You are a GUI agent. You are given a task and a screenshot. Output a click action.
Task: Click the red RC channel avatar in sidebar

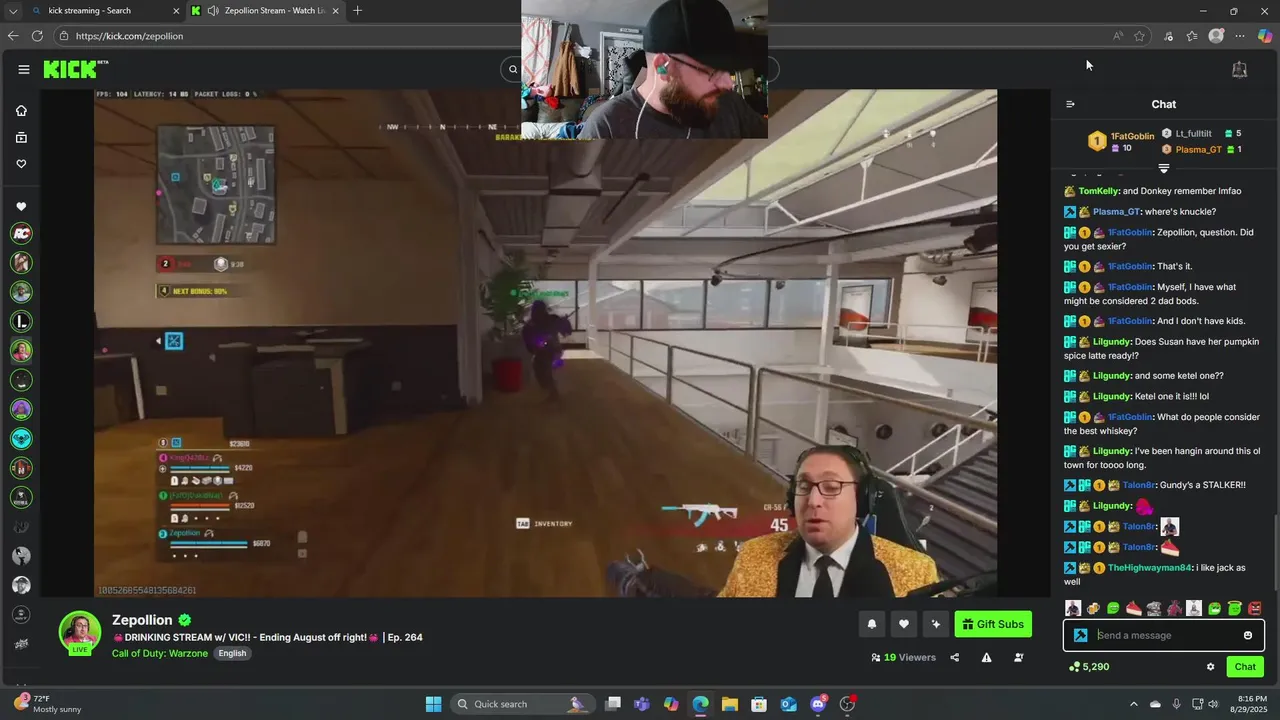(x=21, y=233)
